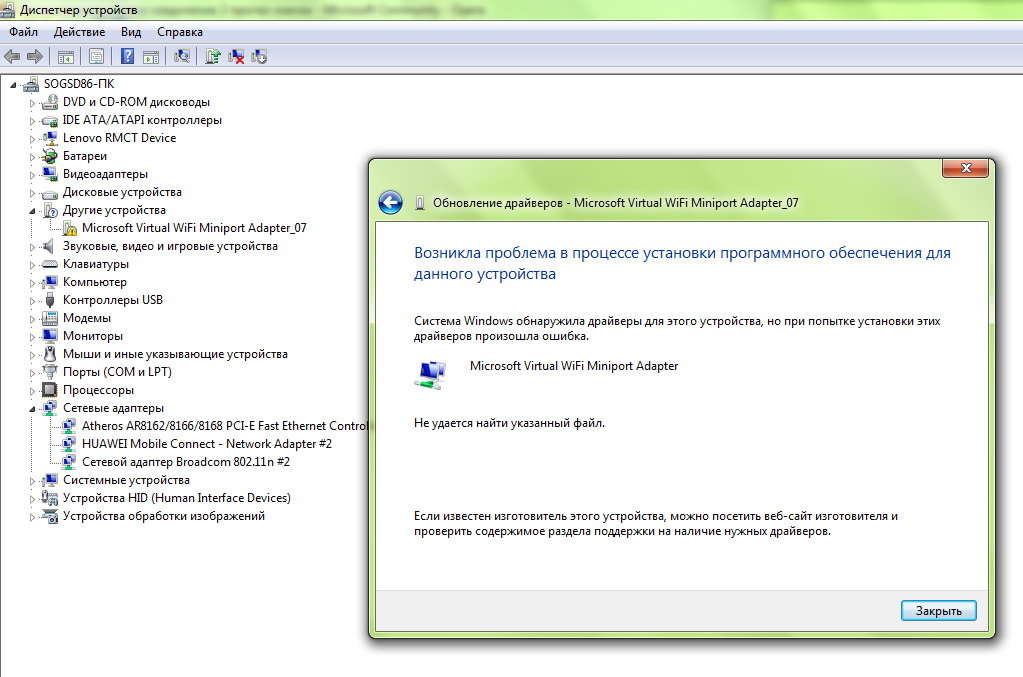
Task: Select HUAWEI Mobile Connect - Network Adapter #2
Action: (206, 444)
